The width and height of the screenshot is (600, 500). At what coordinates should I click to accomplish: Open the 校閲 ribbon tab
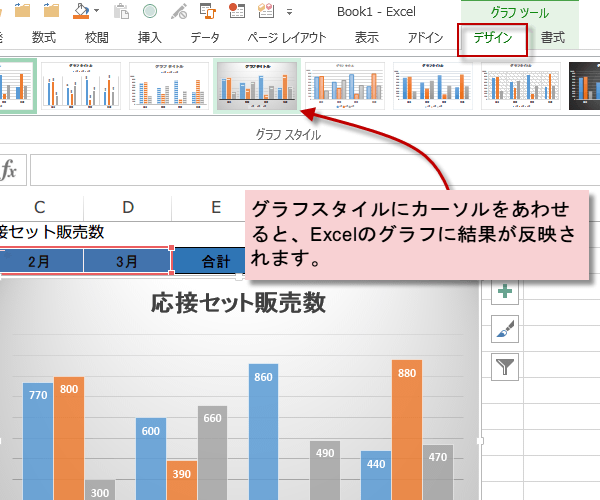click(96, 37)
